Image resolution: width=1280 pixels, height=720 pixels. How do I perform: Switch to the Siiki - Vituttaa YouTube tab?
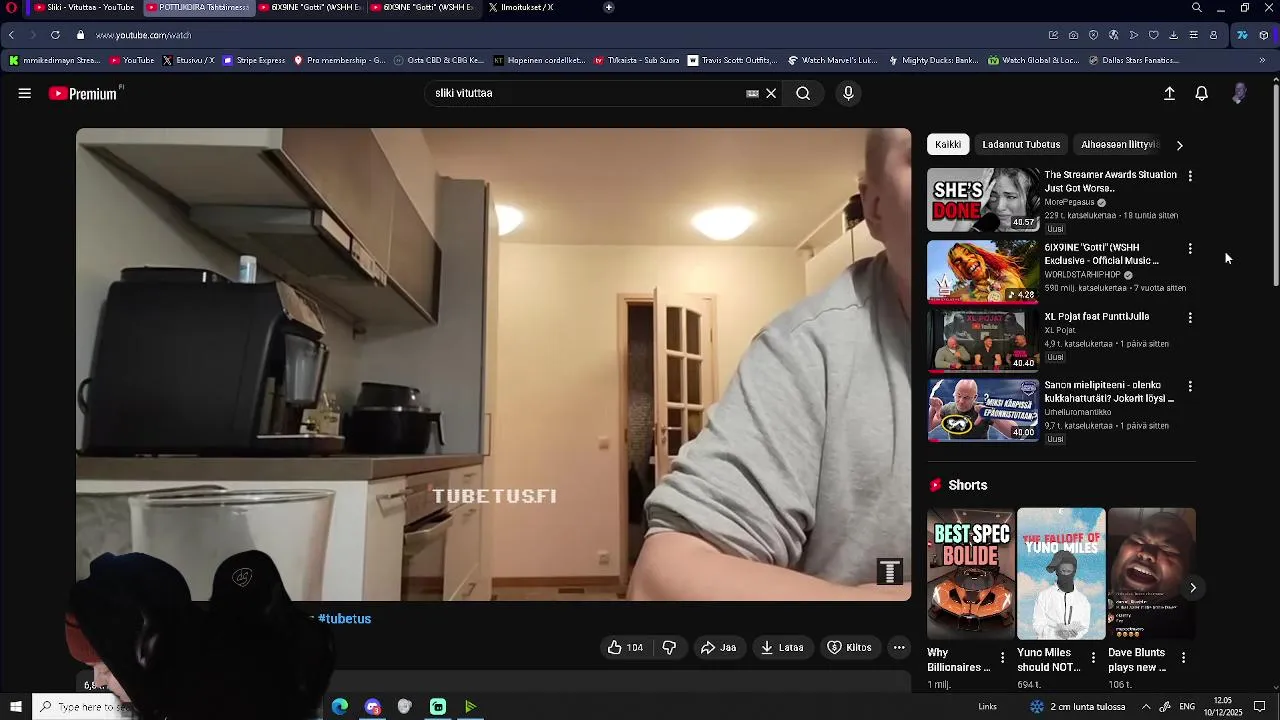84,7
